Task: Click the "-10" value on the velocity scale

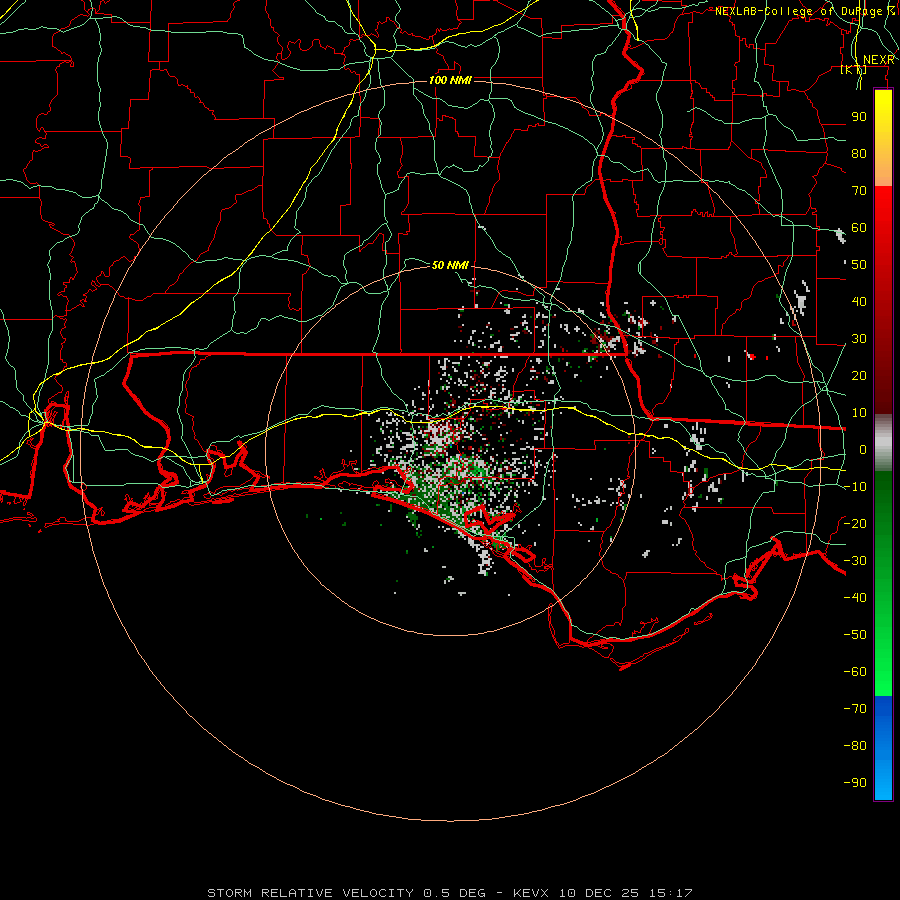Action: [855, 487]
